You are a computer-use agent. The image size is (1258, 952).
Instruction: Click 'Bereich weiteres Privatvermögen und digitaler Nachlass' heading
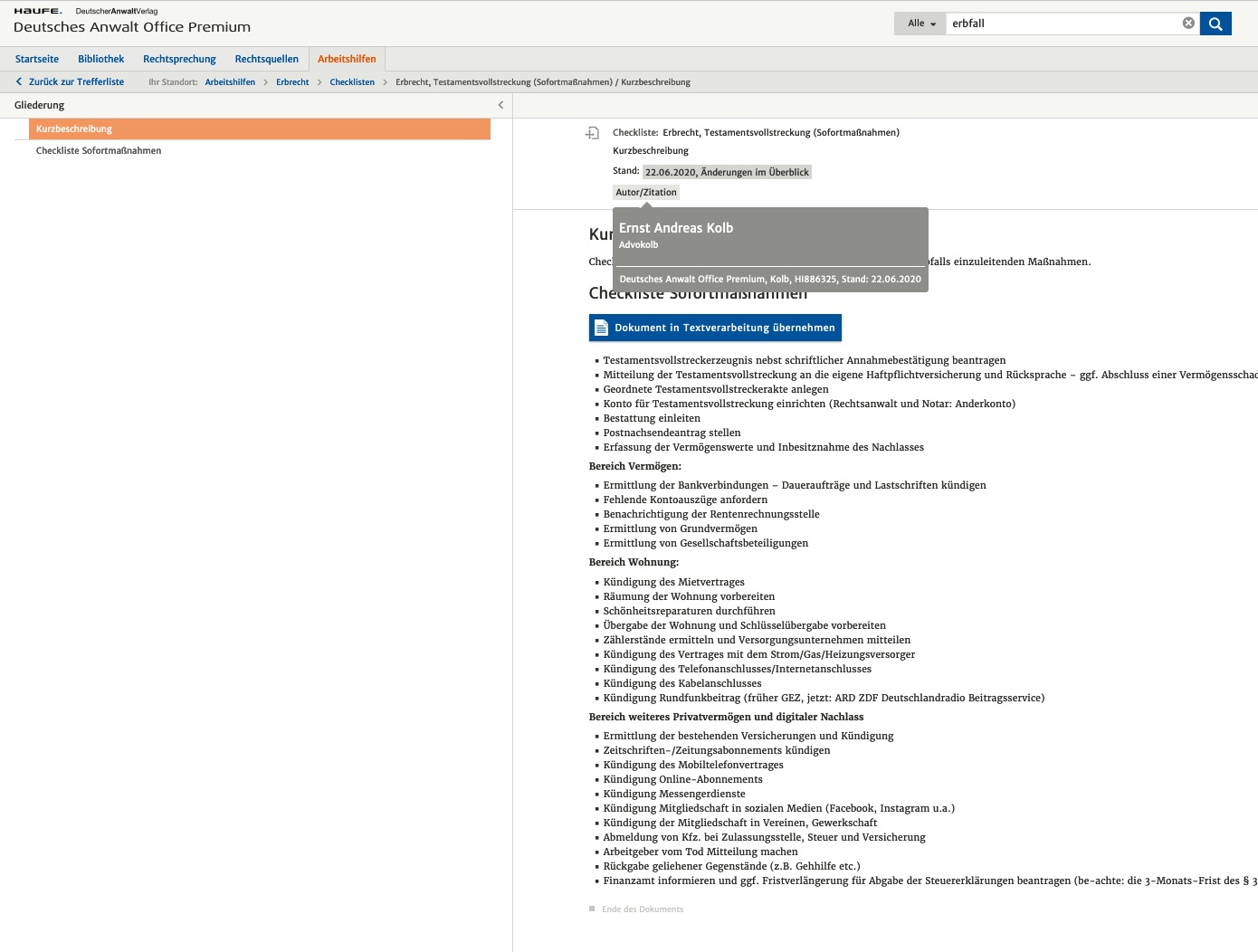[x=726, y=717]
